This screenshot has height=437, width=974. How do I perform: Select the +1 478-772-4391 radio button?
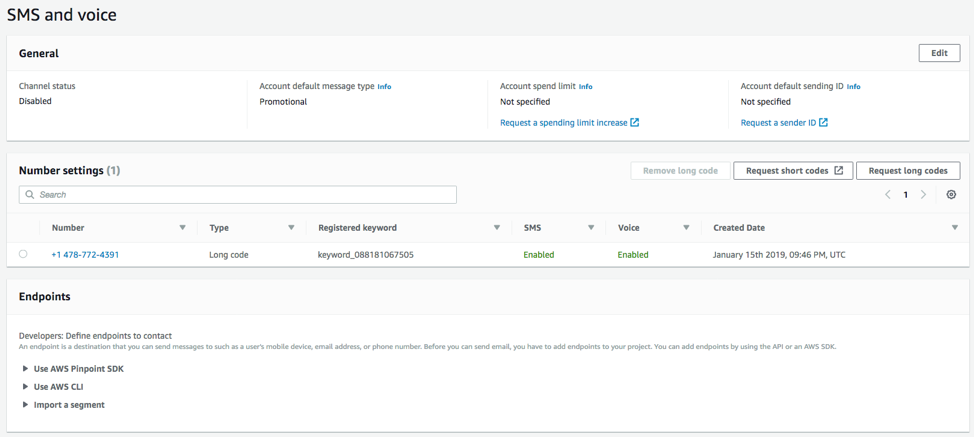[23, 254]
